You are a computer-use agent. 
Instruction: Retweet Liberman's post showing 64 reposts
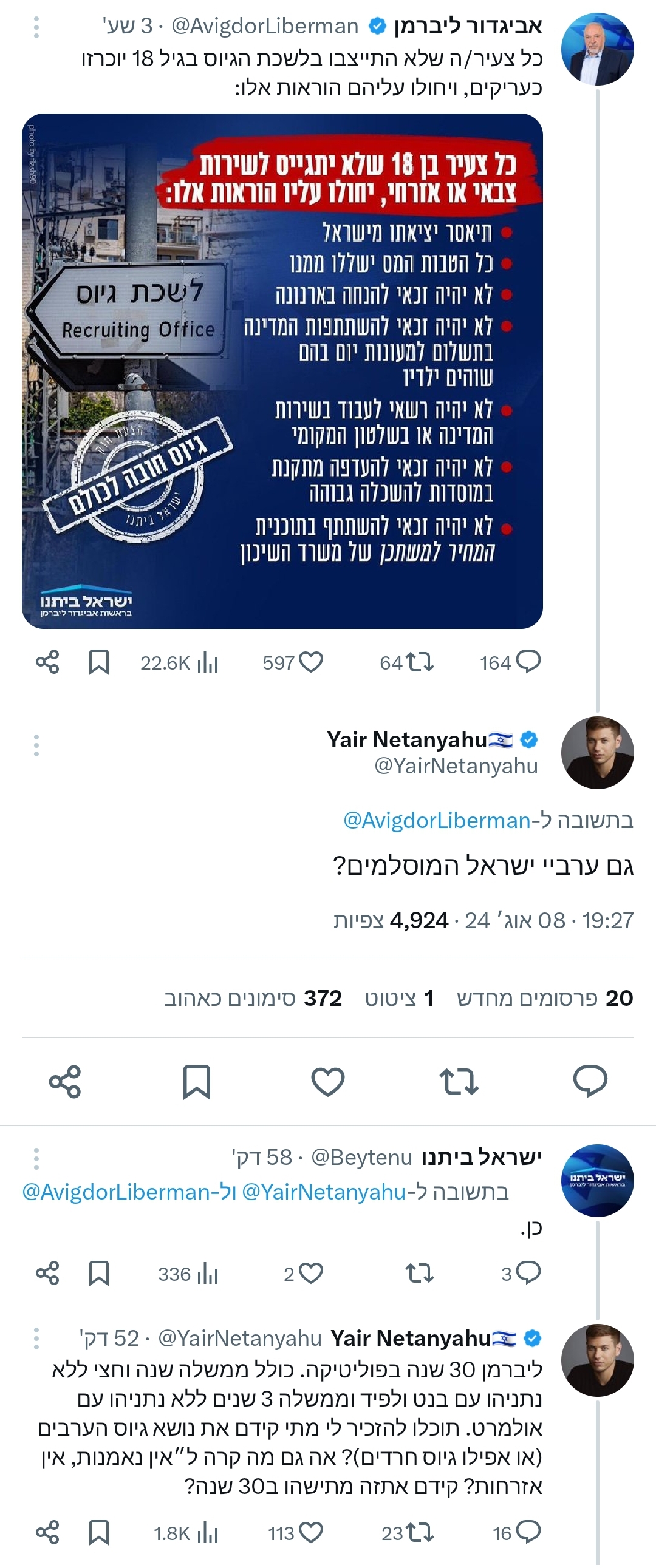[x=420, y=662]
